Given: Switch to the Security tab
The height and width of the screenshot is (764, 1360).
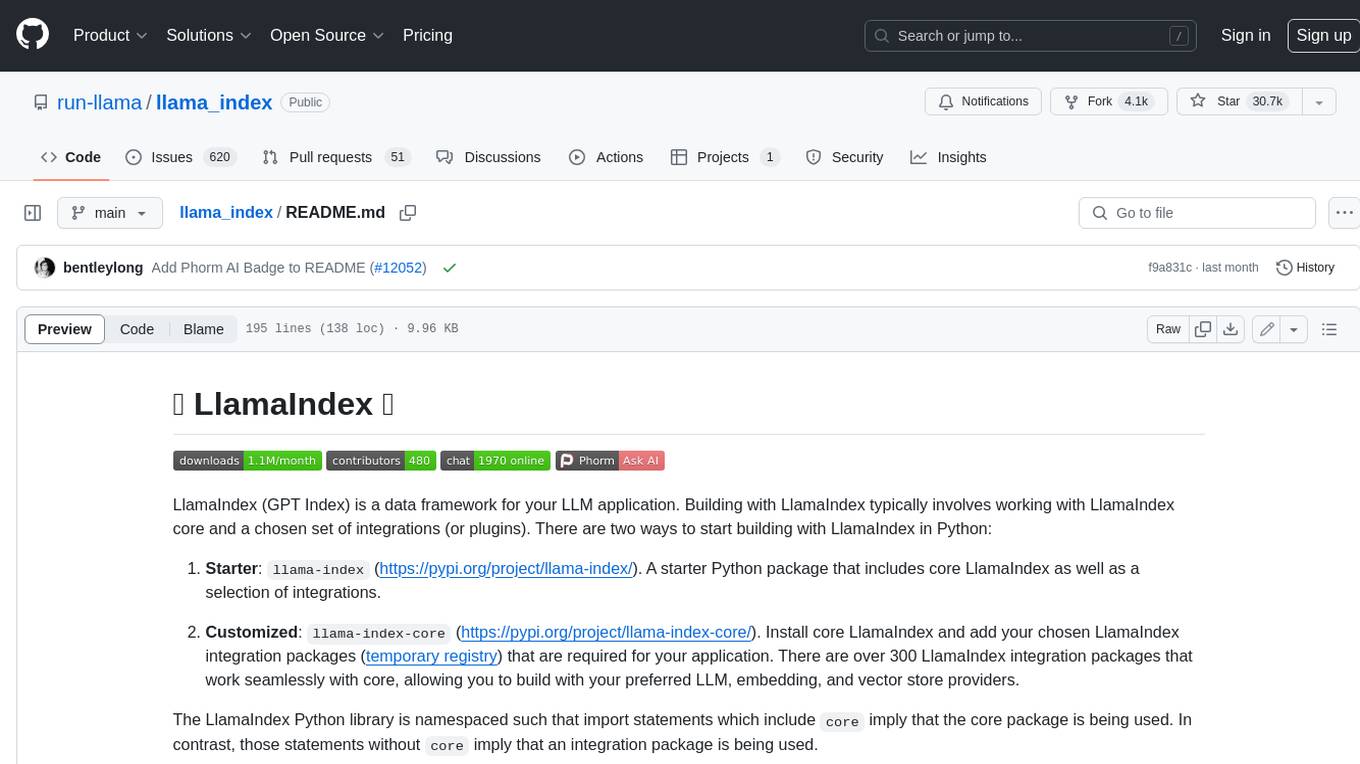Looking at the screenshot, I should (845, 157).
